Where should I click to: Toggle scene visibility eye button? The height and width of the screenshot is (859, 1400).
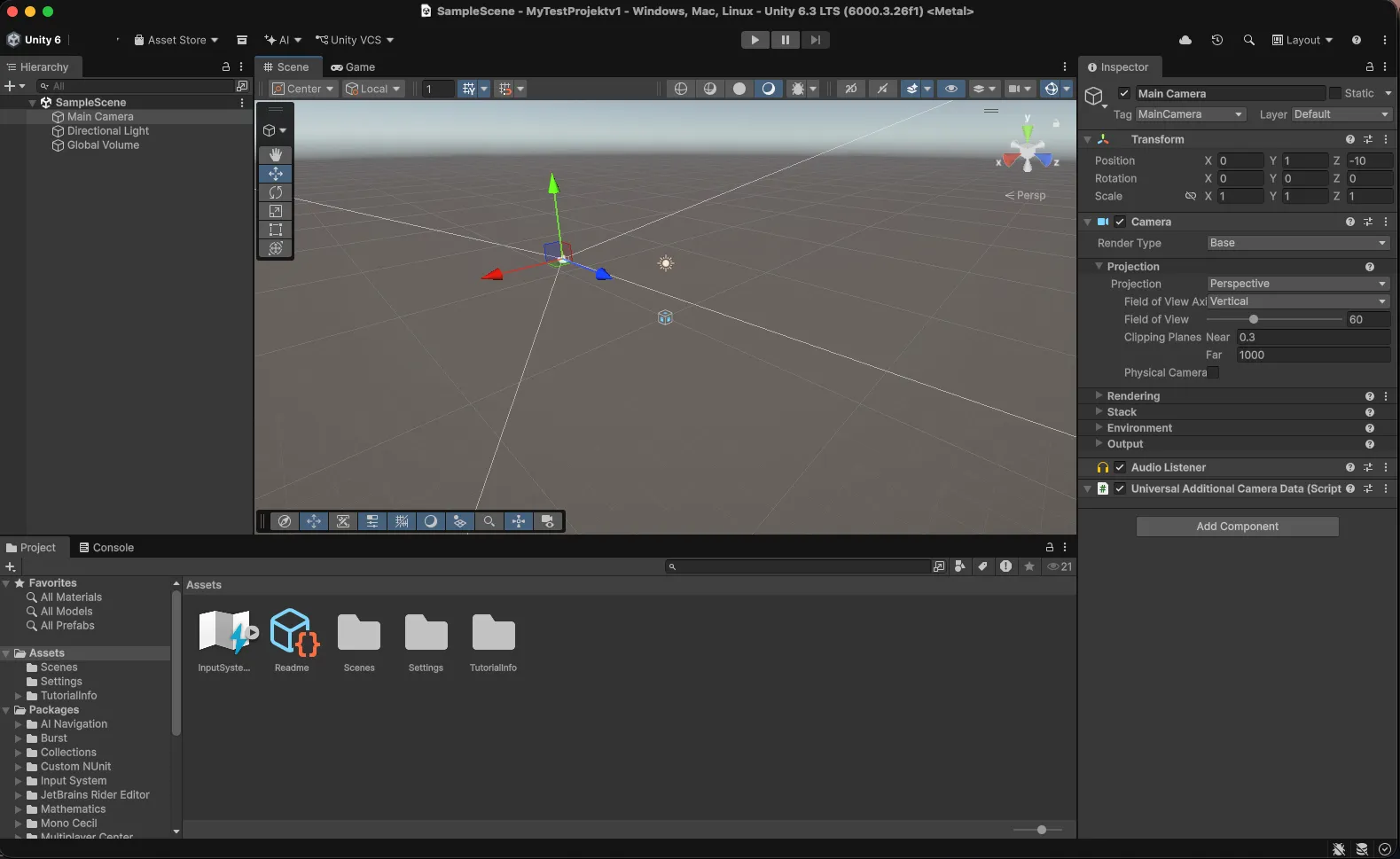(951, 89)
